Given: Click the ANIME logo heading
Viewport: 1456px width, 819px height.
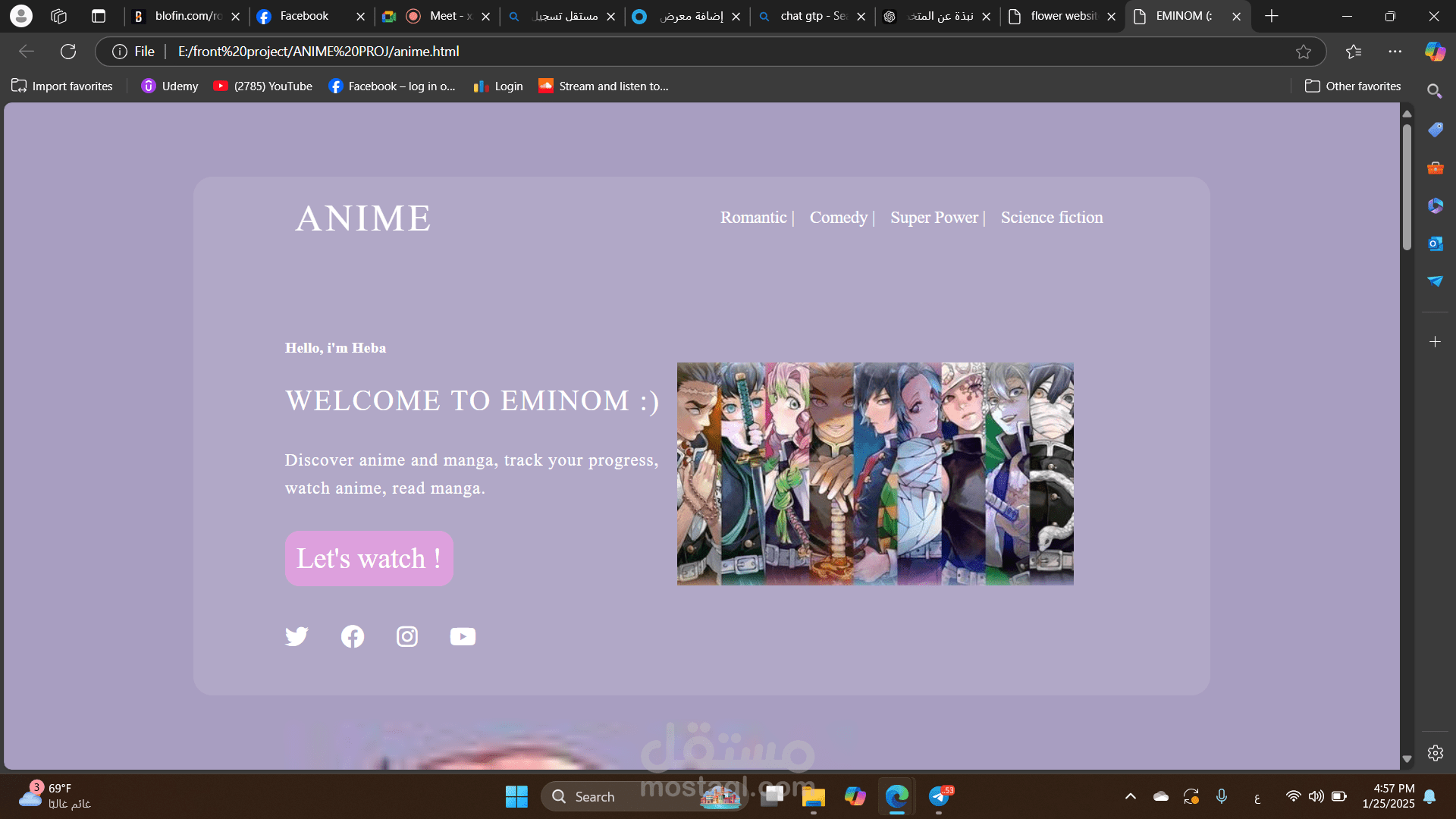Looking at the screenshot, I should (x=363, y=218).
